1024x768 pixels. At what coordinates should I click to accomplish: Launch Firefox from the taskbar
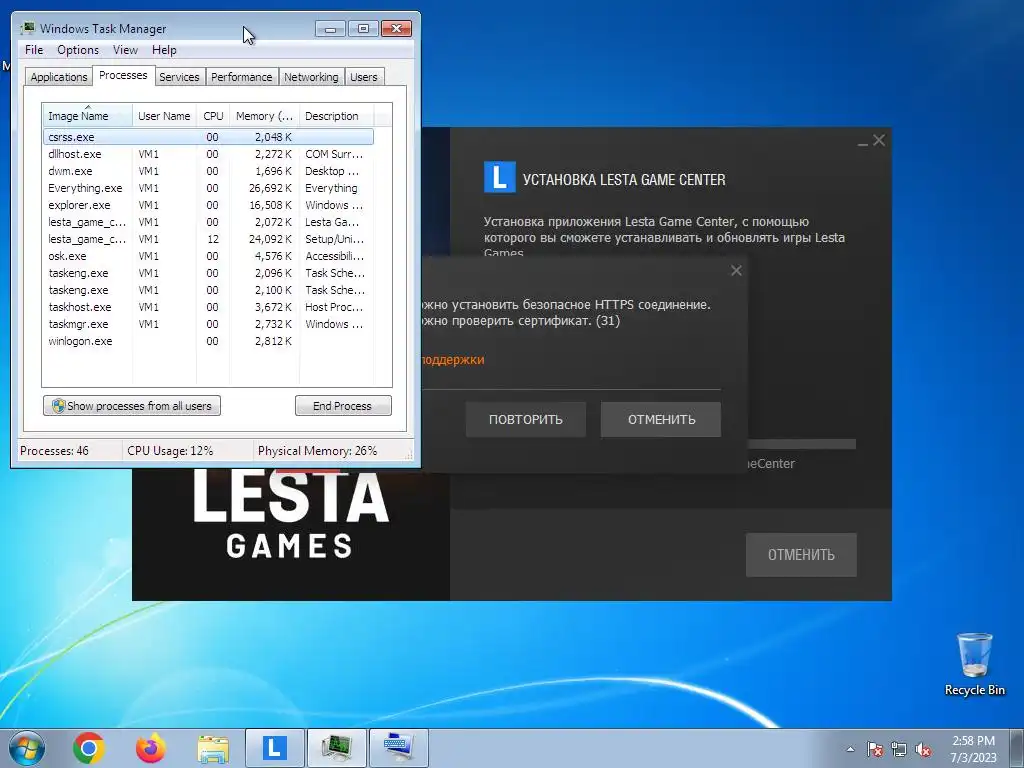coord(151,748)
